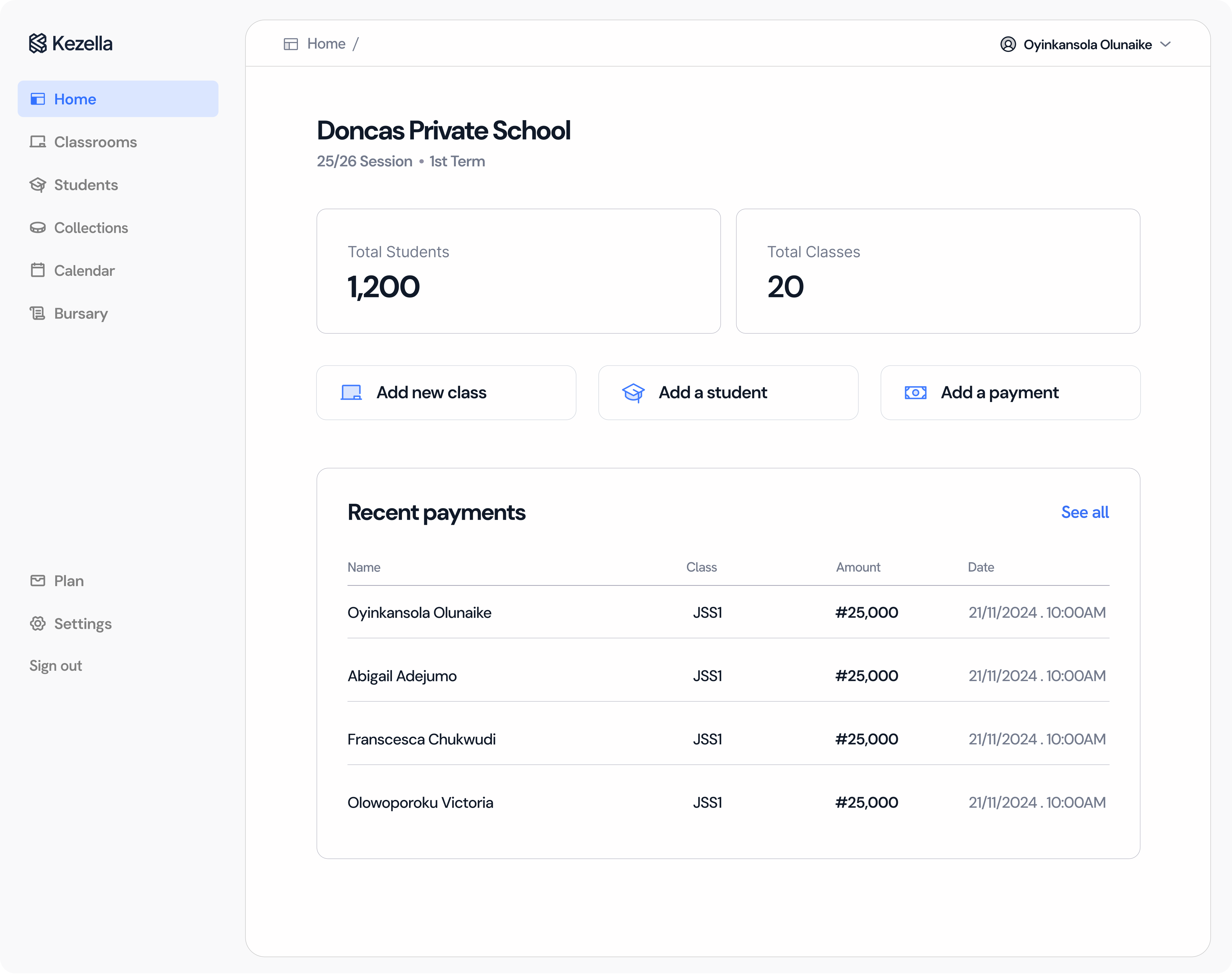Click the Bursary scroll icon
Image resolution: width=1232 pixels, height=974 pixels.
[x=38, y=313]
